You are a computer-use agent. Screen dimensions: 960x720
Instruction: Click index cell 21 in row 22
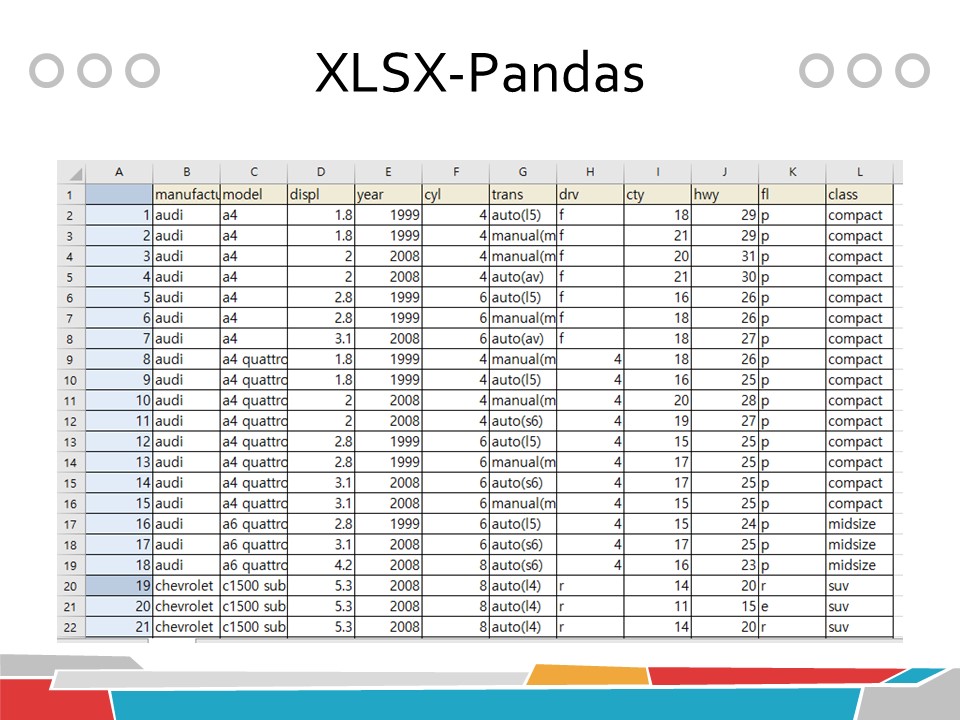pyautogui.click(x=119, y=627)
